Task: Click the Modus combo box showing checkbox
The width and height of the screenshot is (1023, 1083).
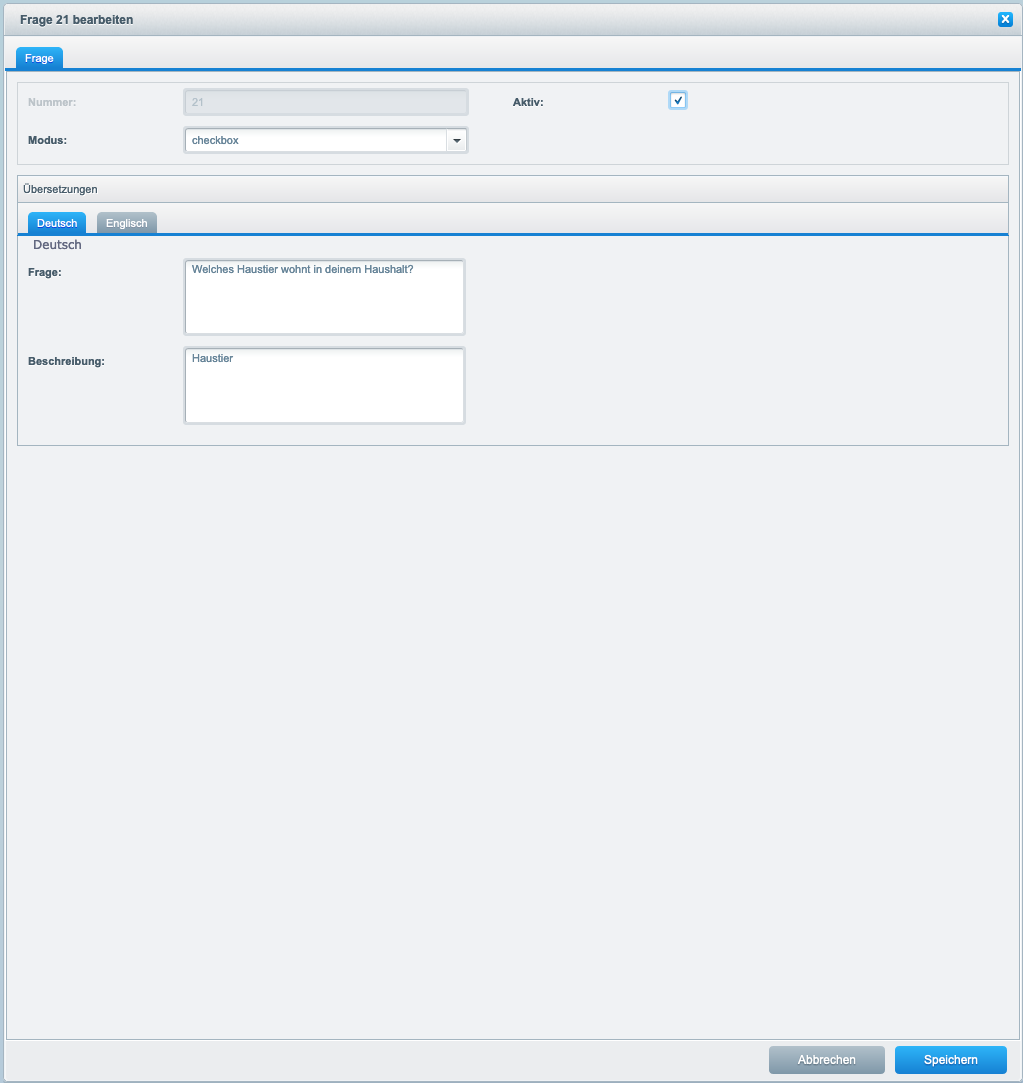Action: tap(315, 141)
